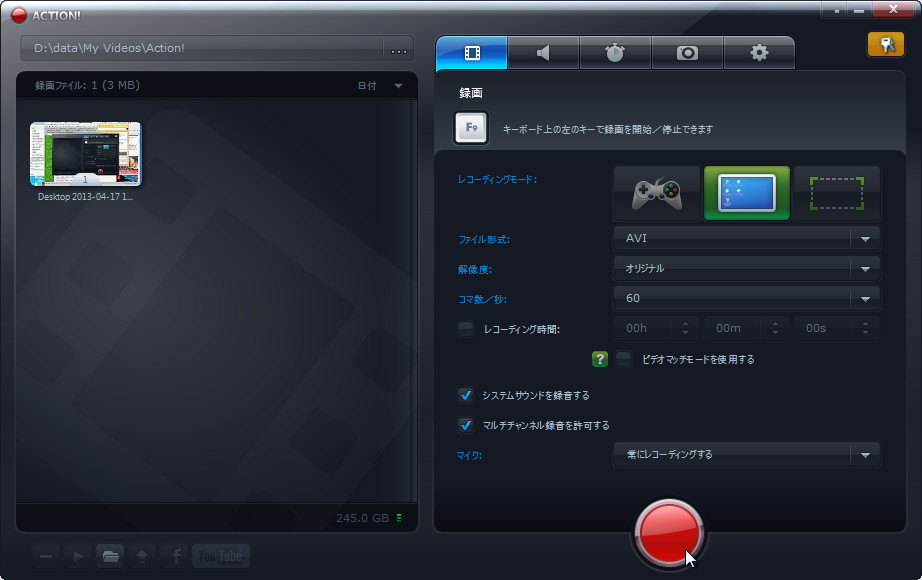Image resolution: width=922 pixels, height=580 pixels.
Task: Uncheck マルチチャンネル録音を許可する checkbox
Action: 466,425
